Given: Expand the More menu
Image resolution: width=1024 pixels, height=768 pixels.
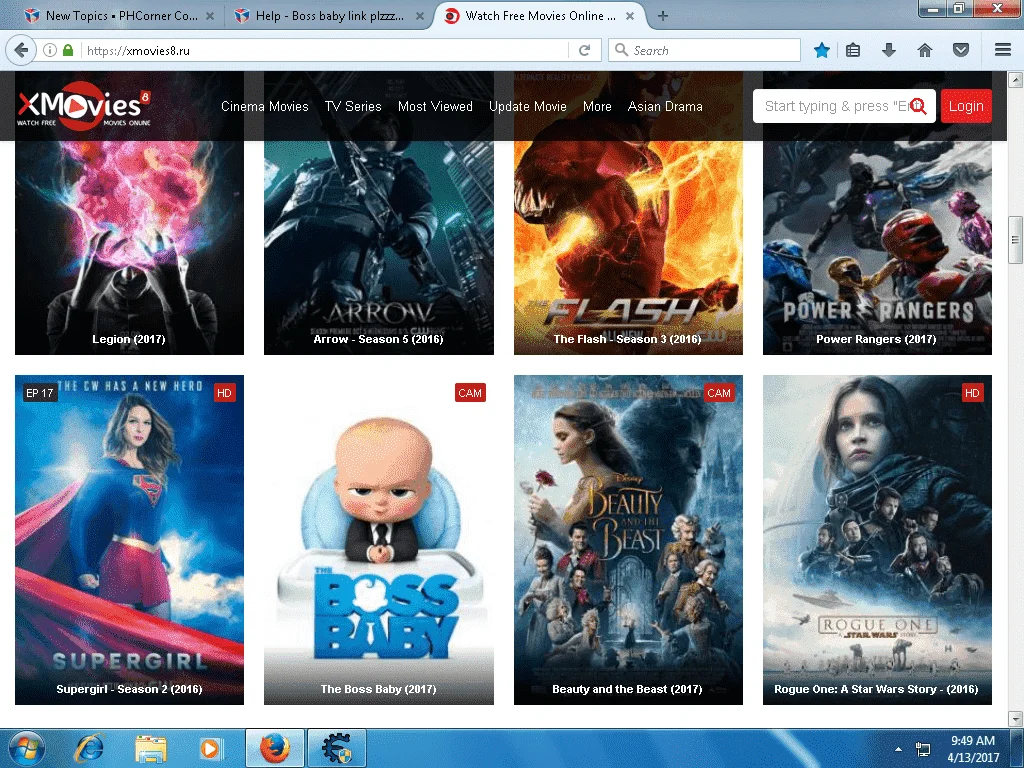Looking at the screenshot, I should [x=598, y=106].
